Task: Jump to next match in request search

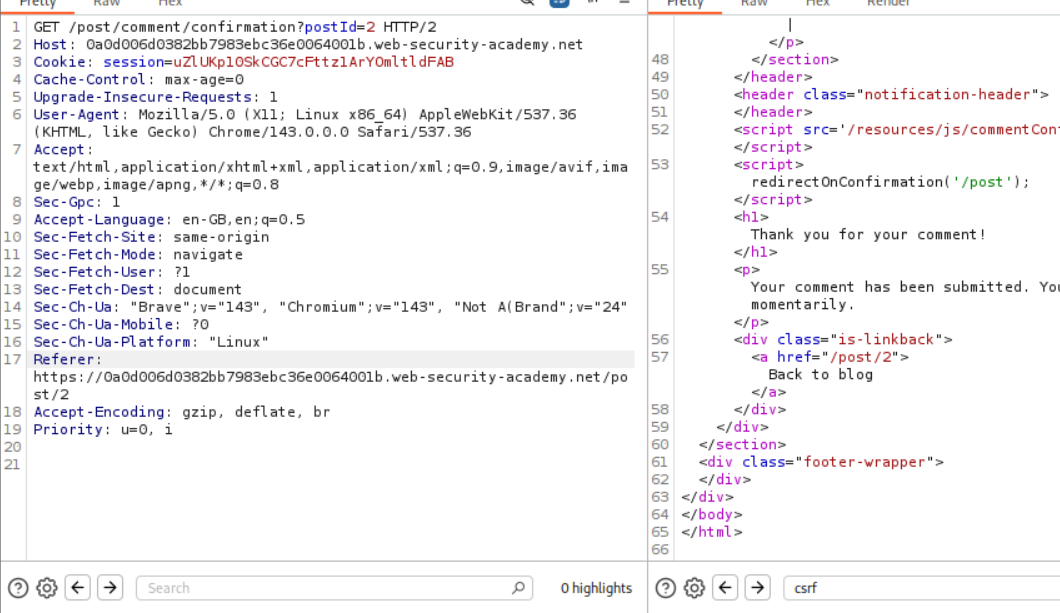Action: click(110, 588)
